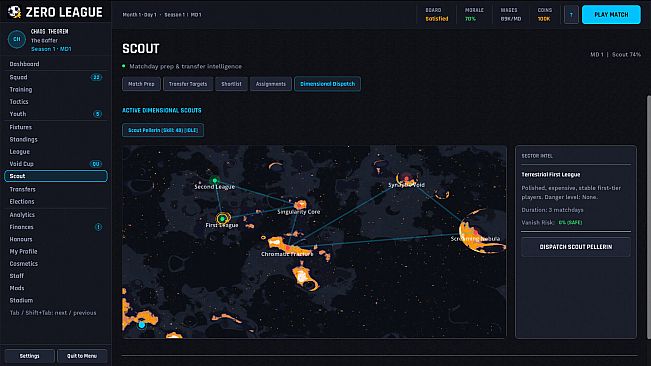Toggle Scout Pellerin idle scout selection
Image resolution: width=651 pixels, height=366 pixels.
point(163,130)
